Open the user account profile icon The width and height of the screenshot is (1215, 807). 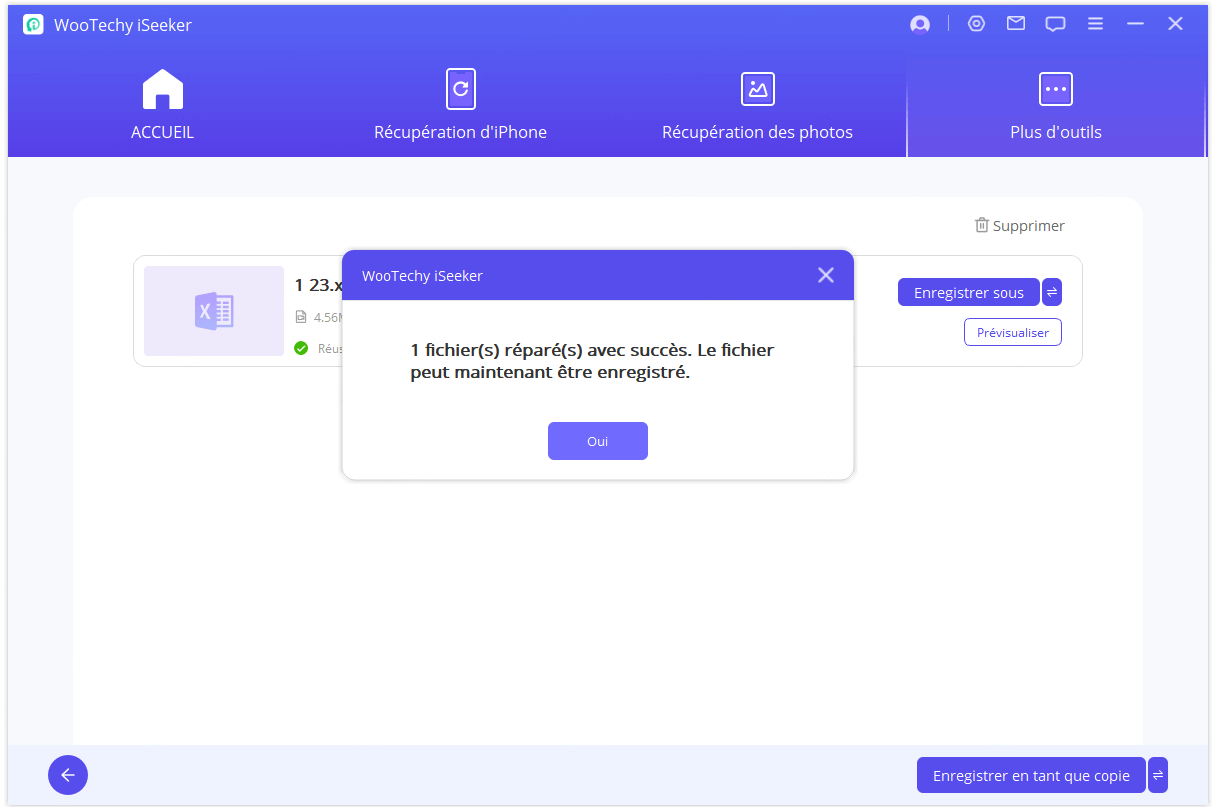(x=920, y=25)
